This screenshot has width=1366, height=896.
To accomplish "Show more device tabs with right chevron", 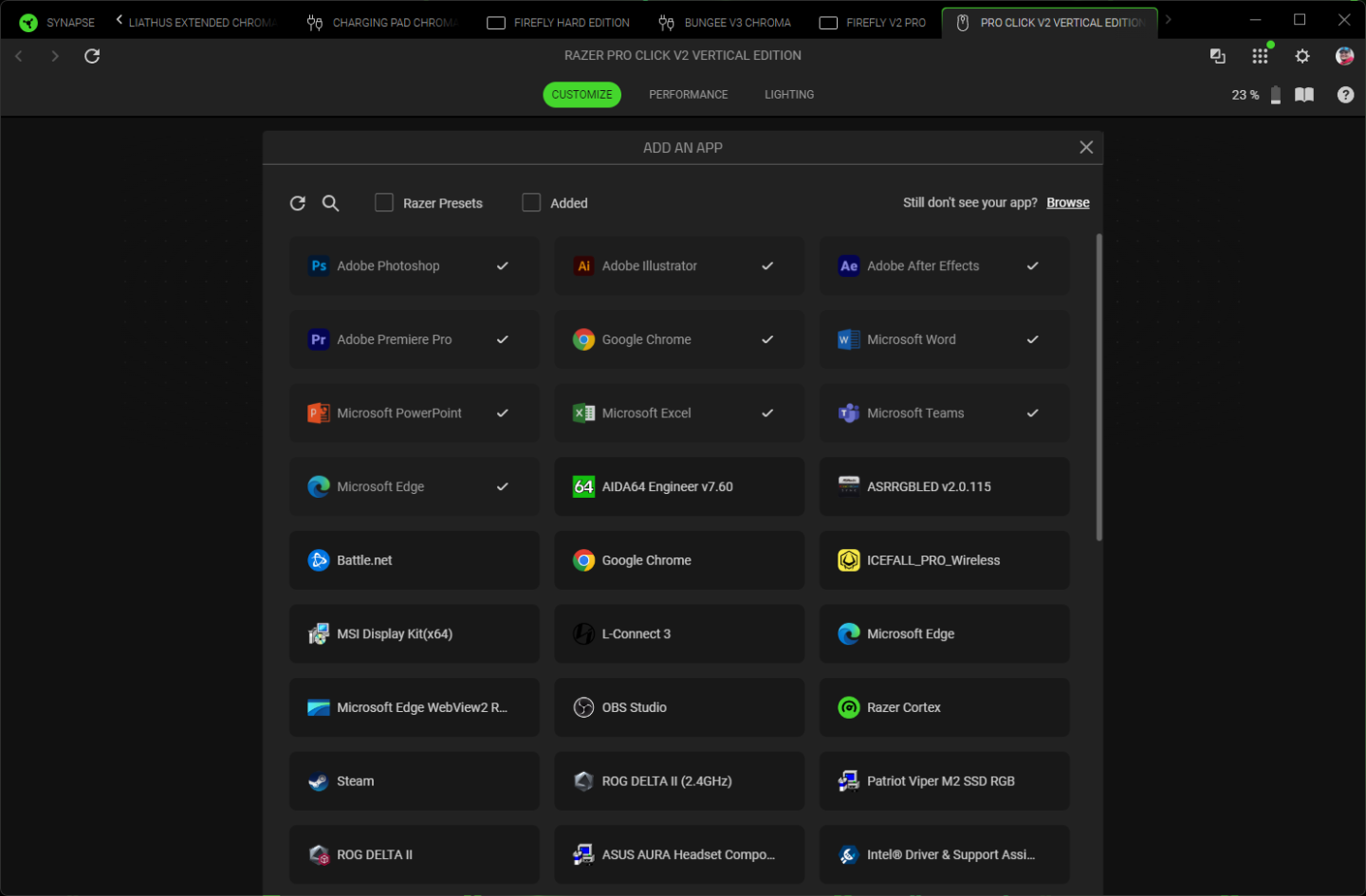I will click(1169, 19).
